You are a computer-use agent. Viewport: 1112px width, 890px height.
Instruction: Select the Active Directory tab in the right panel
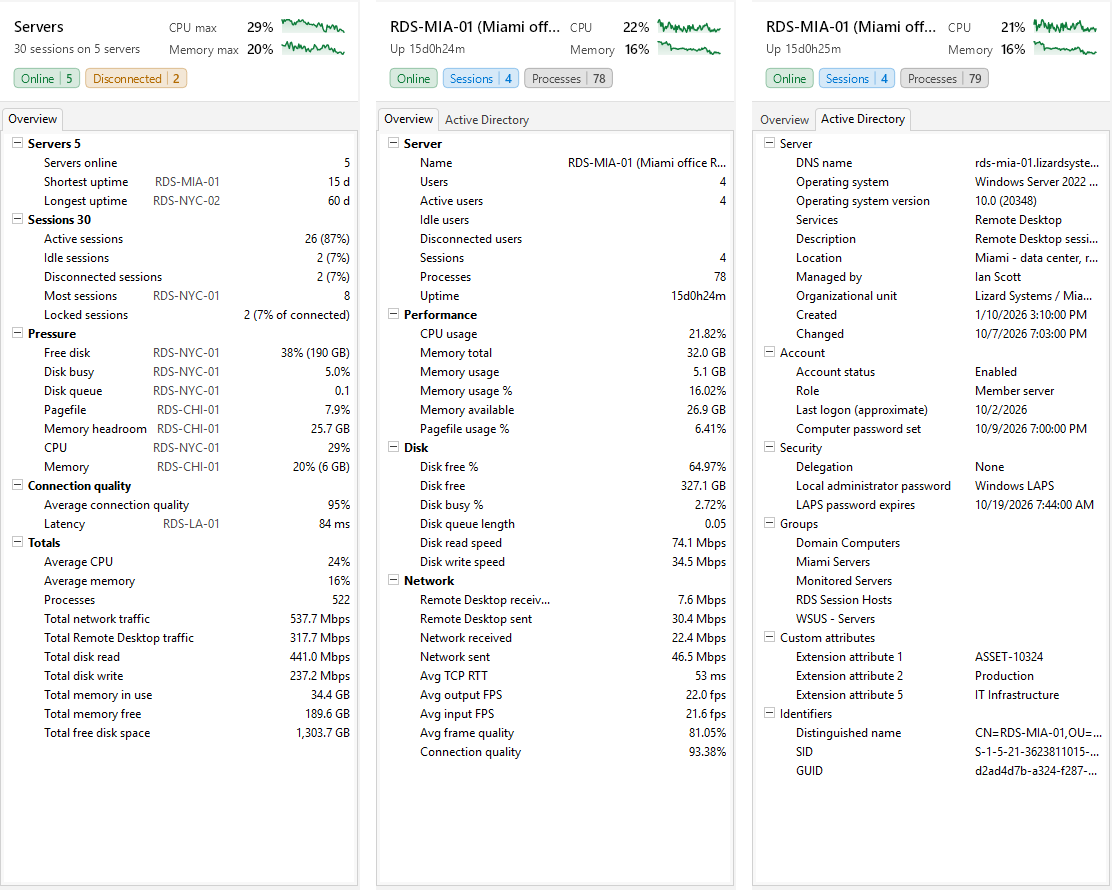coord(862,119)
